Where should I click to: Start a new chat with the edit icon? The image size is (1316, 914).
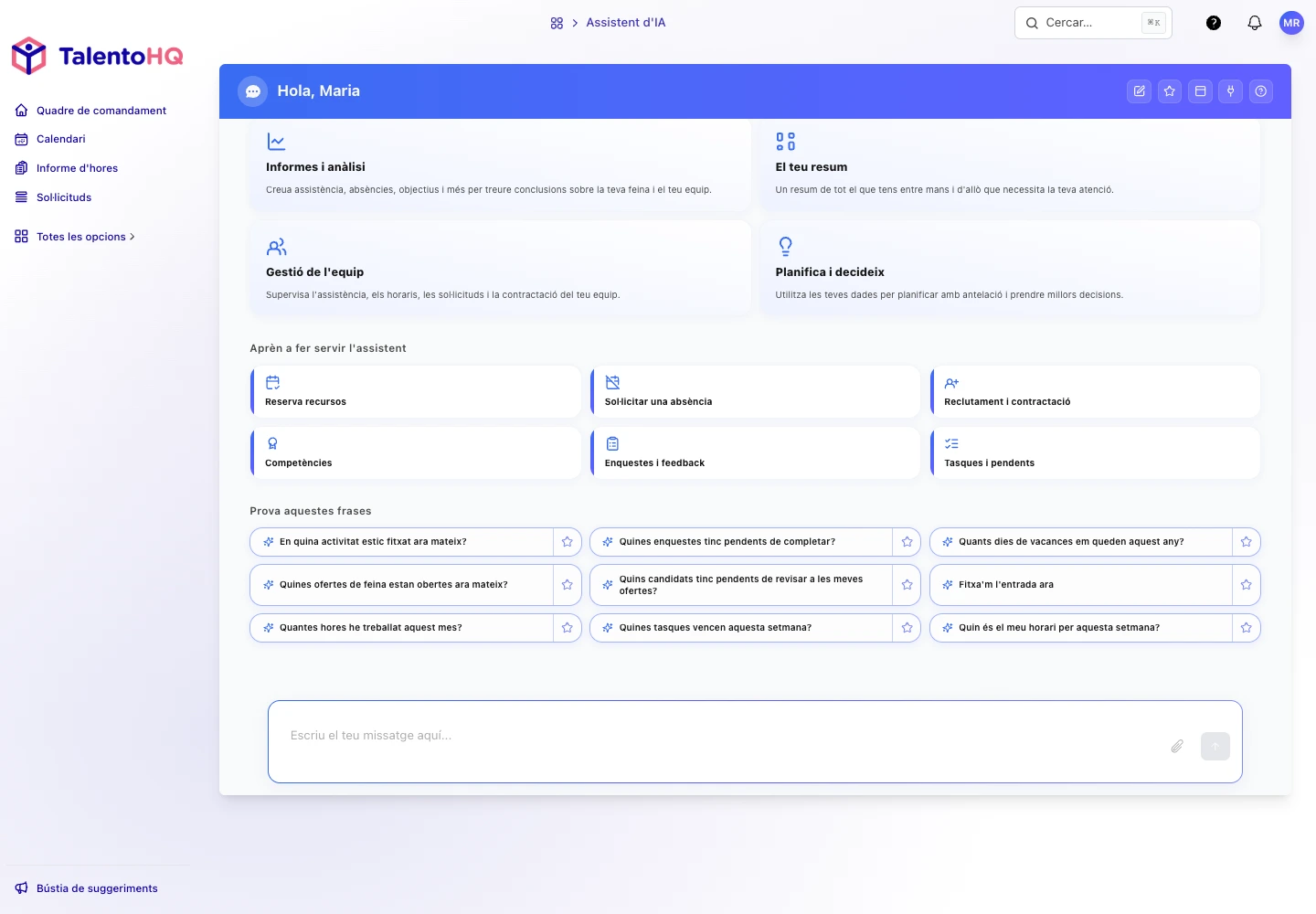[x=1139, y=91]
